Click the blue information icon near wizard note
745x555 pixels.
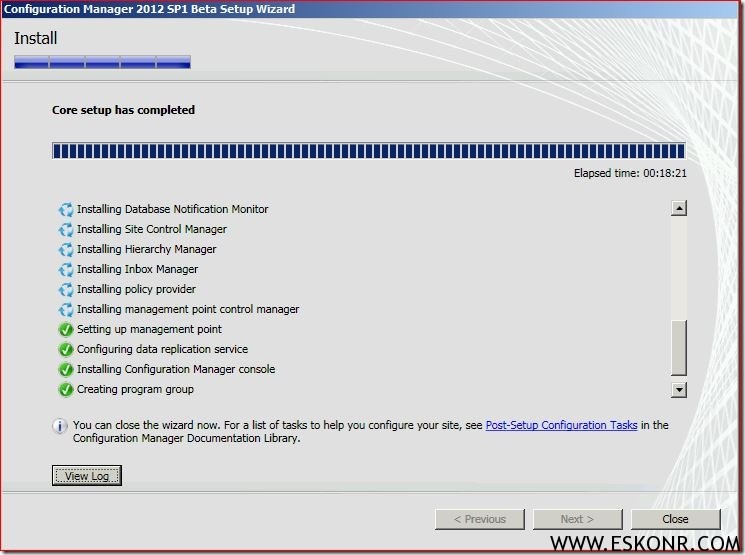(59, 426)
